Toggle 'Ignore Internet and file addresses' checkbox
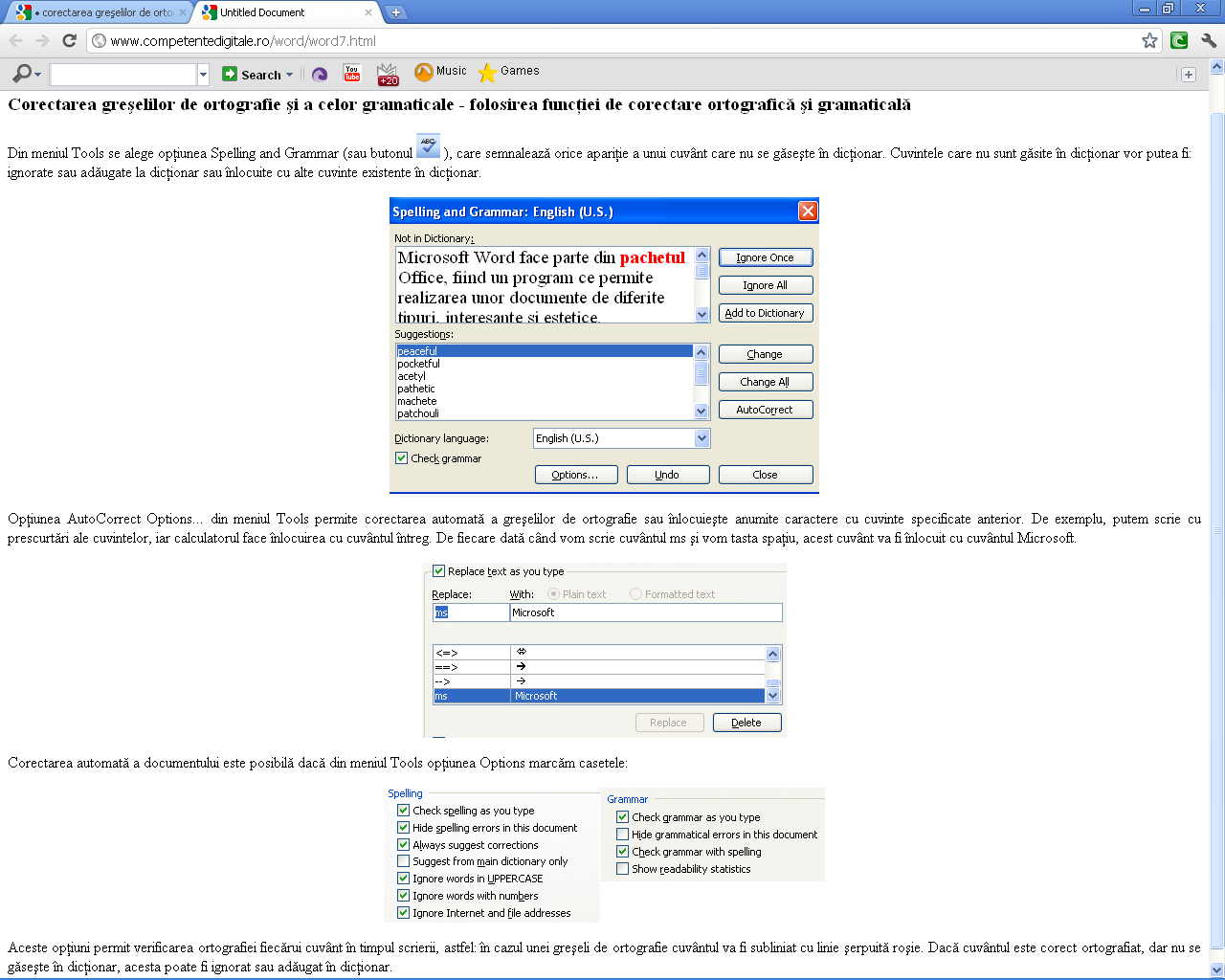1225x980 pixels. [x=404, y=912]
